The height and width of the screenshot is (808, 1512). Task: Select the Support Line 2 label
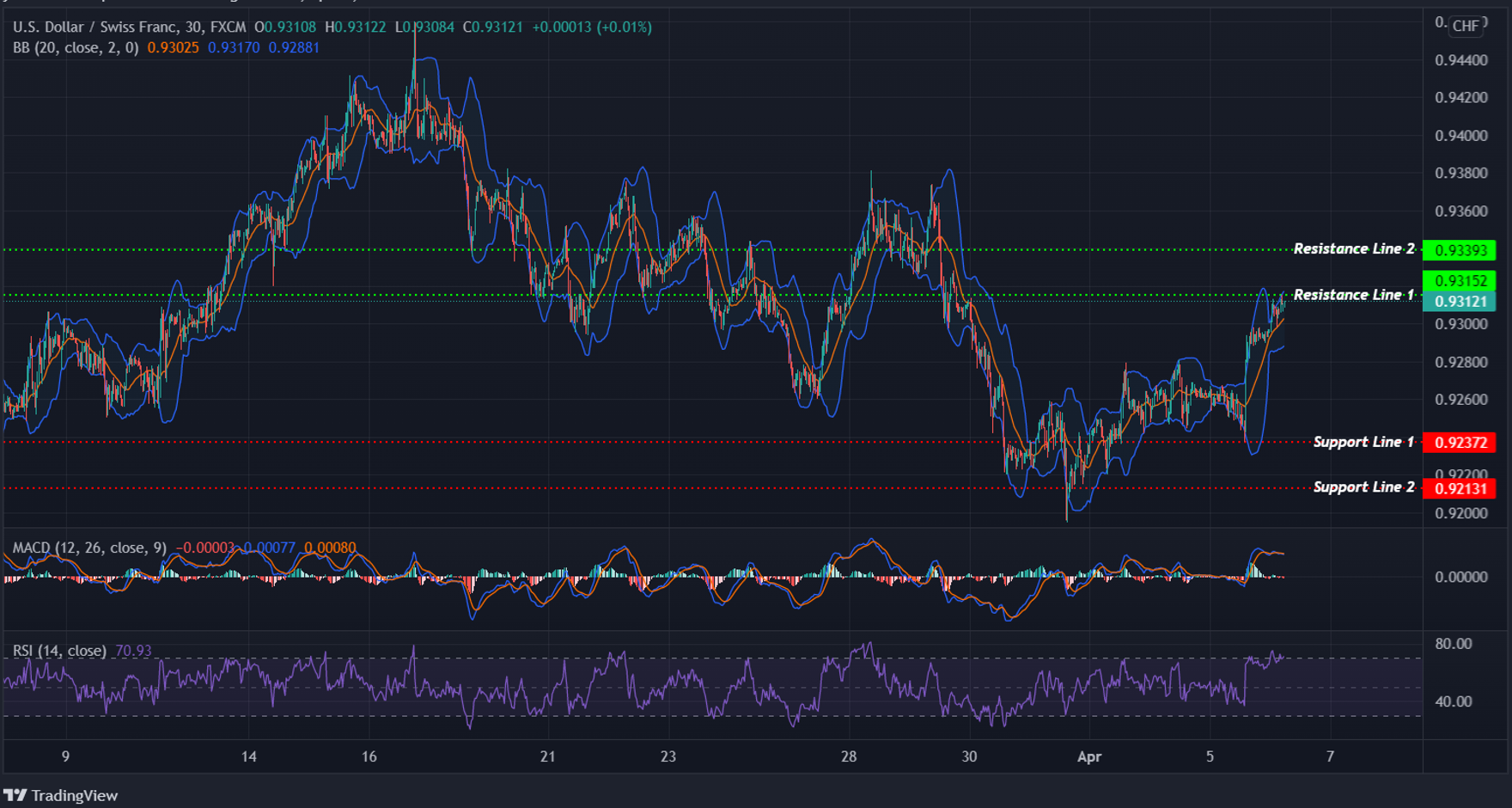tap(1363, 487)
